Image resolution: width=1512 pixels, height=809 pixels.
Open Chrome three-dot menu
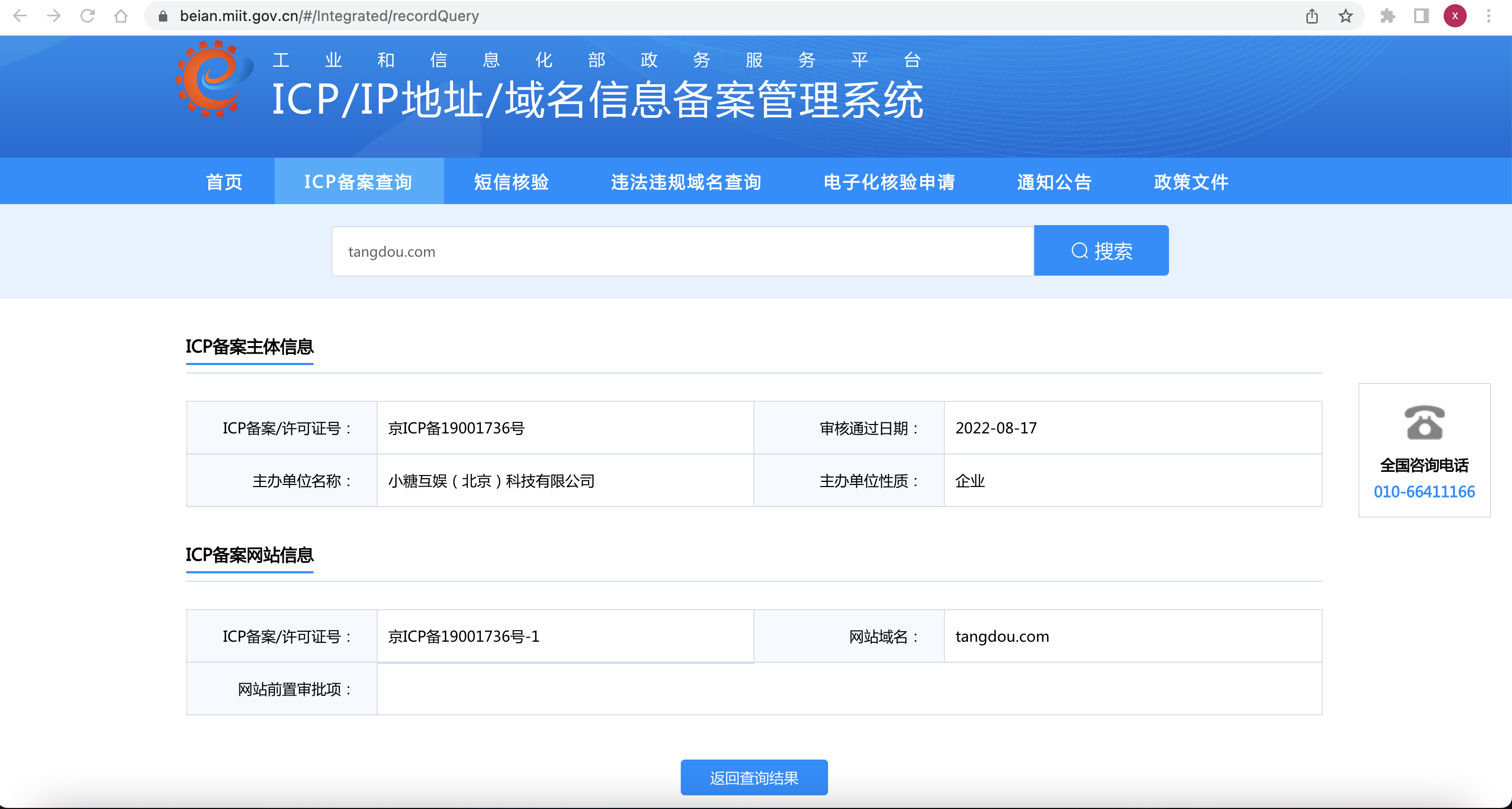(1488, 16)
